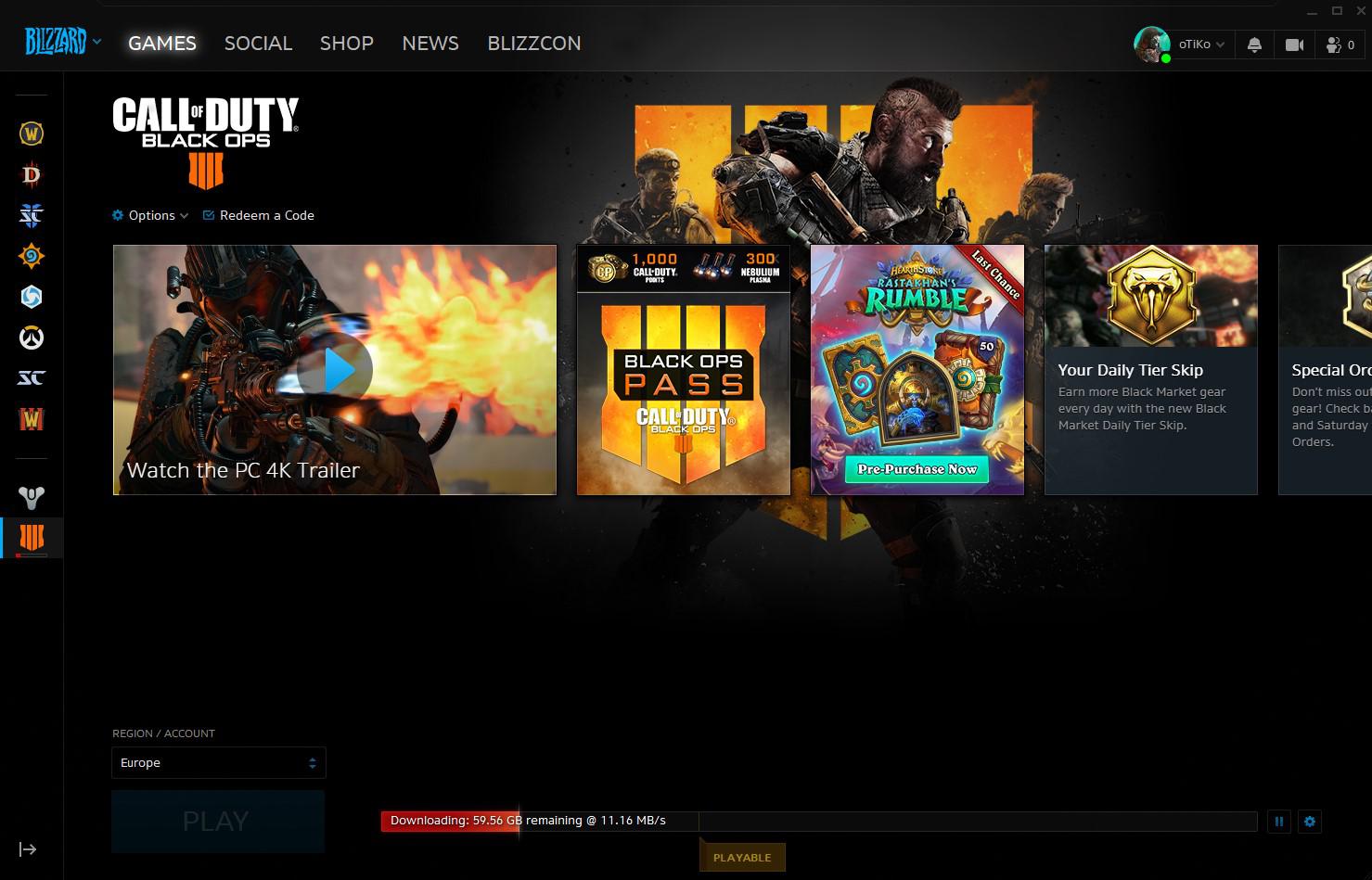Expand the oTiKo account menu
1372x880 pixels.
(1200, 45)
